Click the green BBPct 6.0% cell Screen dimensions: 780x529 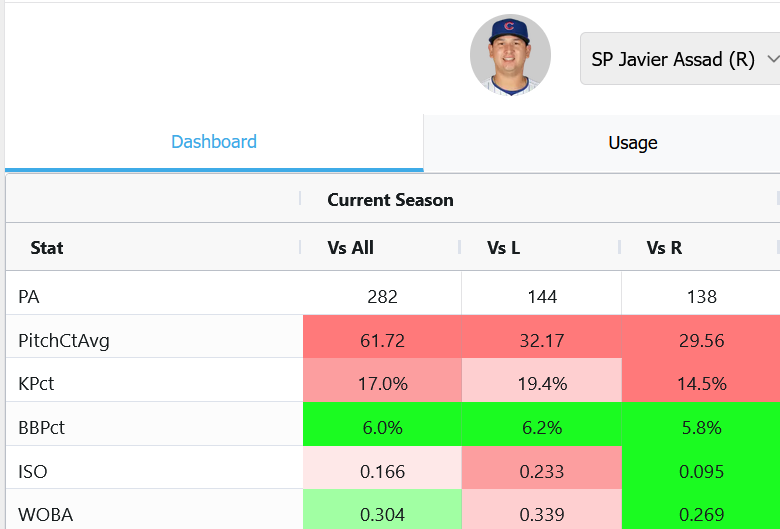(x=382, y=427)
